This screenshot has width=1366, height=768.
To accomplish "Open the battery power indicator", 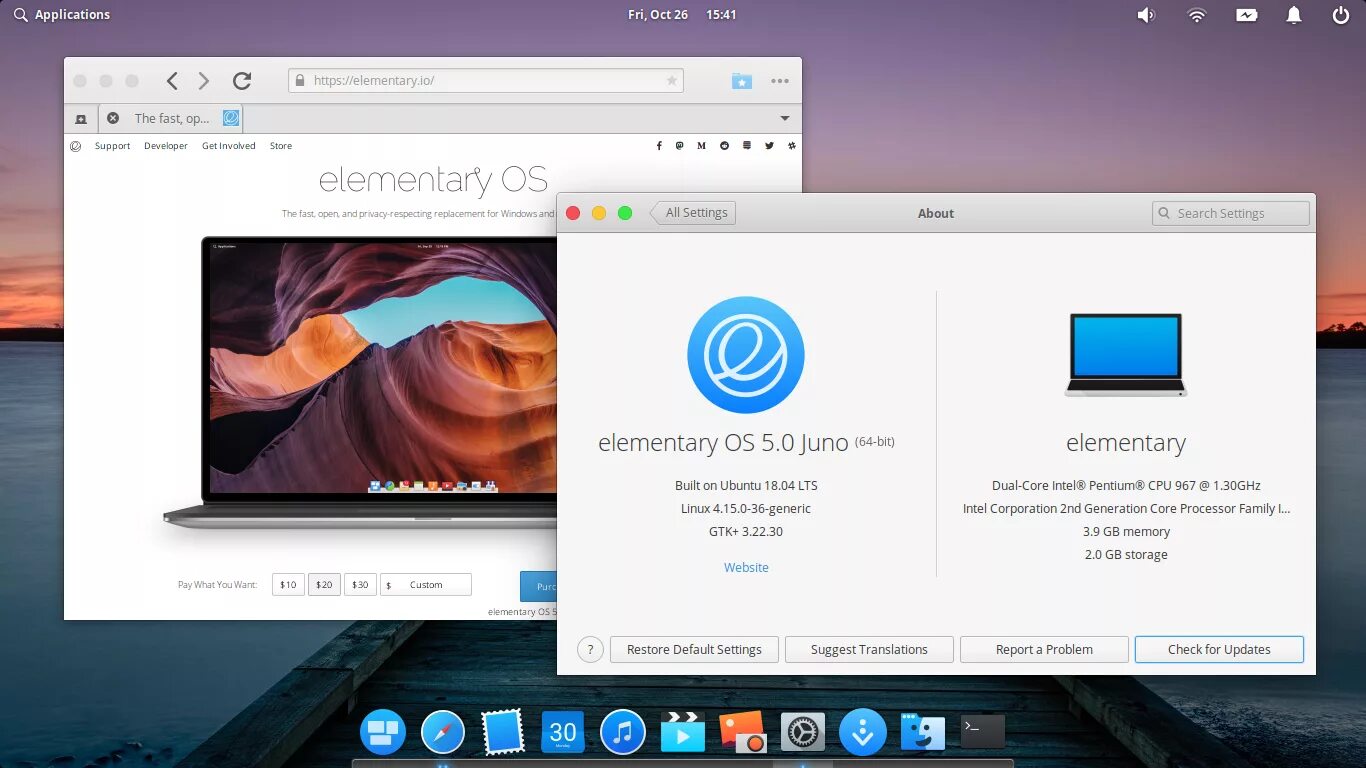I will (1246, 15).
